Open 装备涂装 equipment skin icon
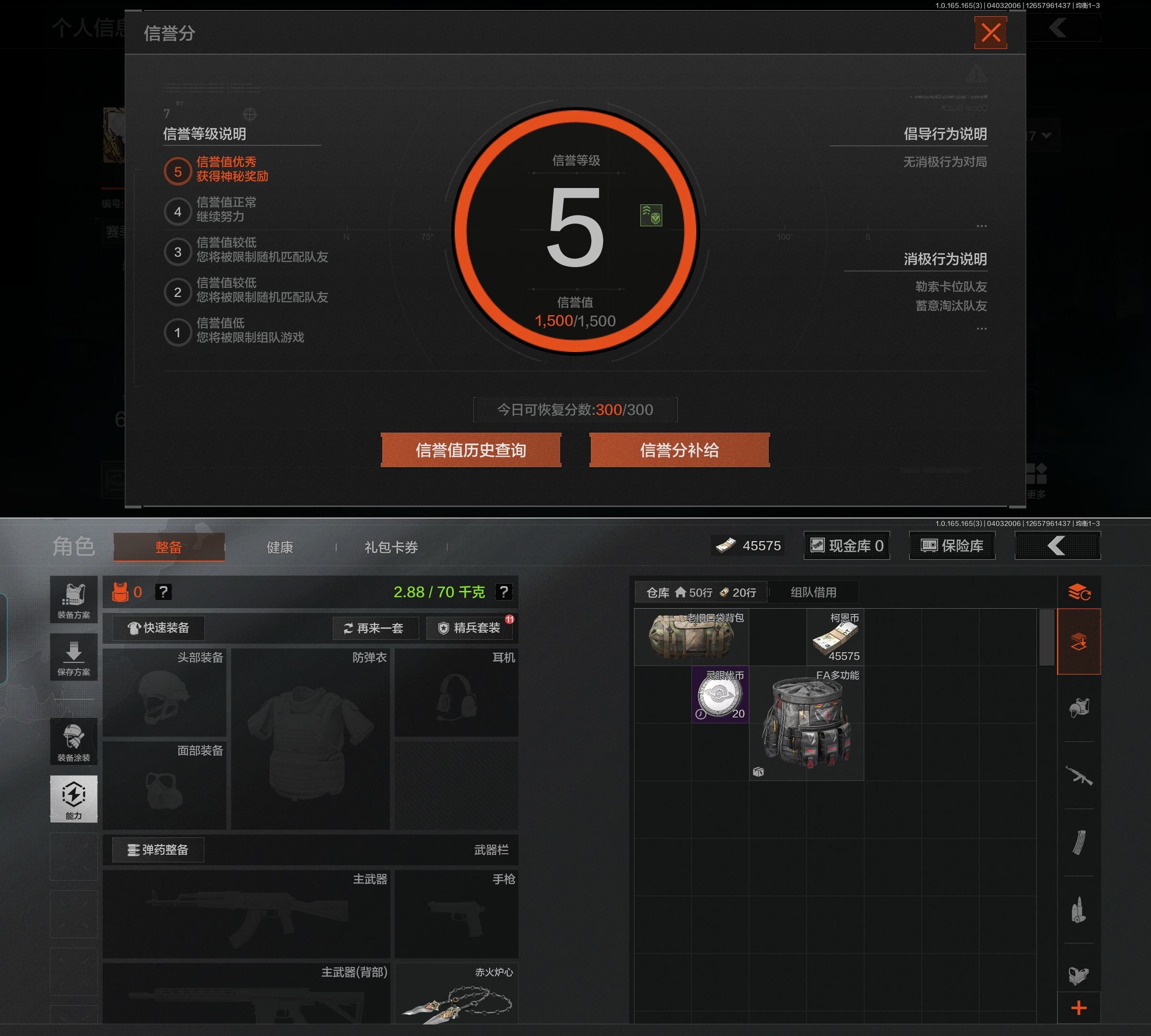This screenshot has height=1036, width=1151. (73, 742)
